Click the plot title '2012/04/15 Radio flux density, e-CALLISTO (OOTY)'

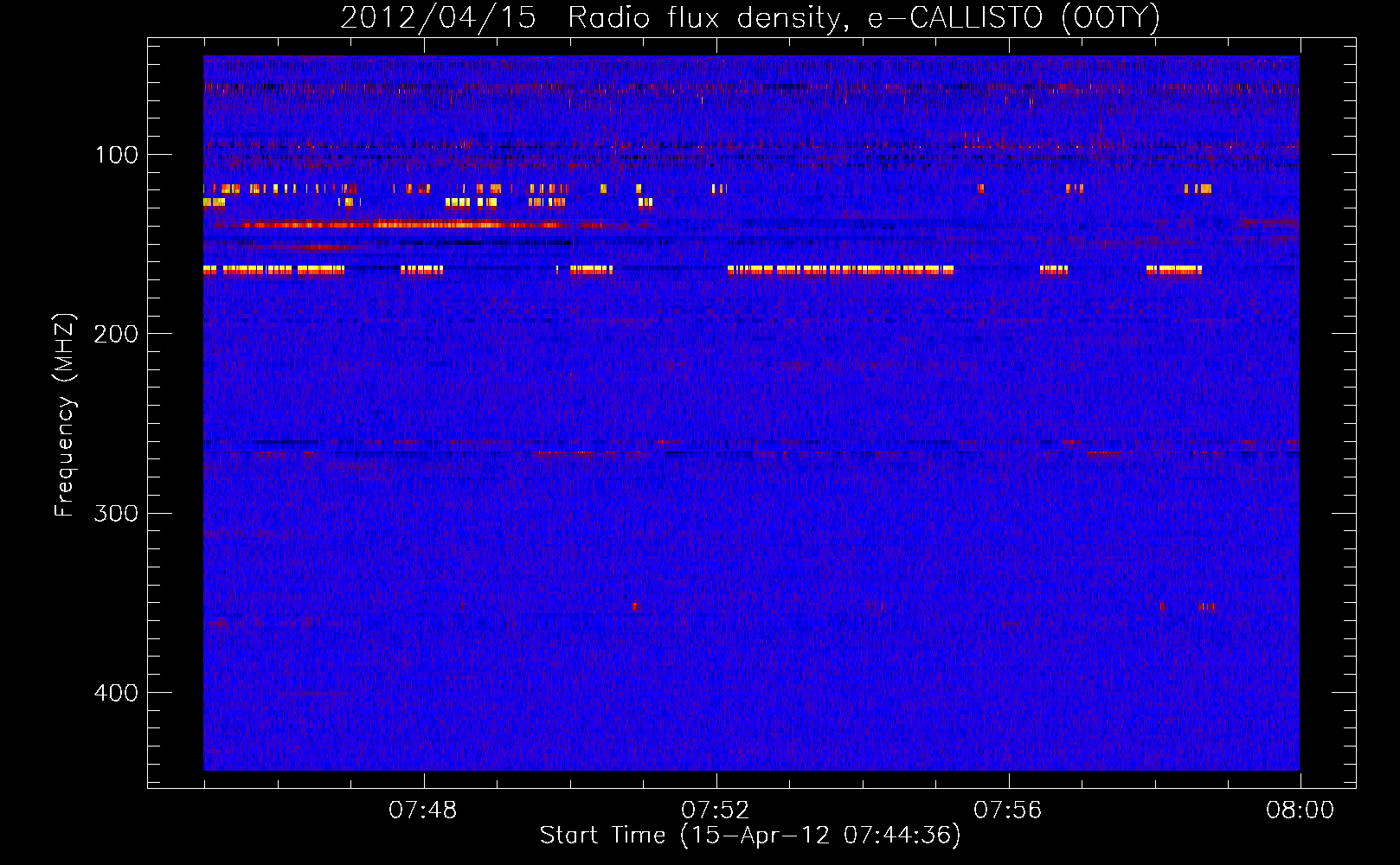click(x=750, y=17)
